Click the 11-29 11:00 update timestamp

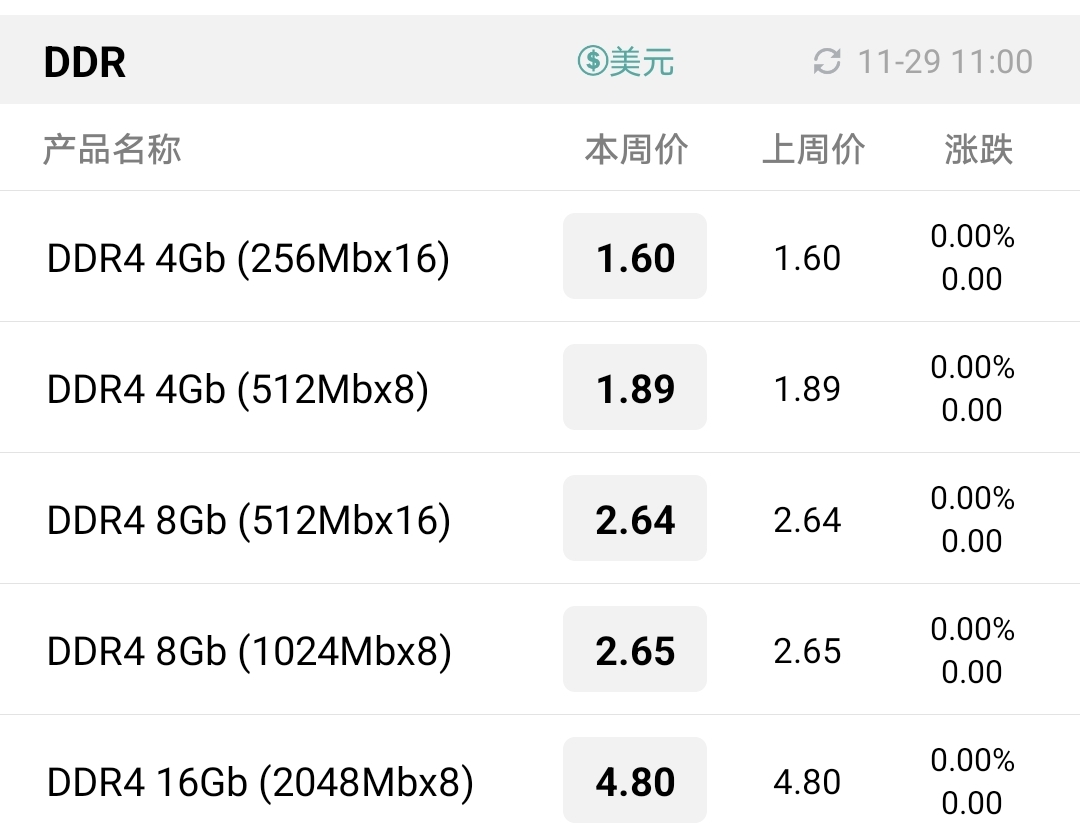(944, 62)
